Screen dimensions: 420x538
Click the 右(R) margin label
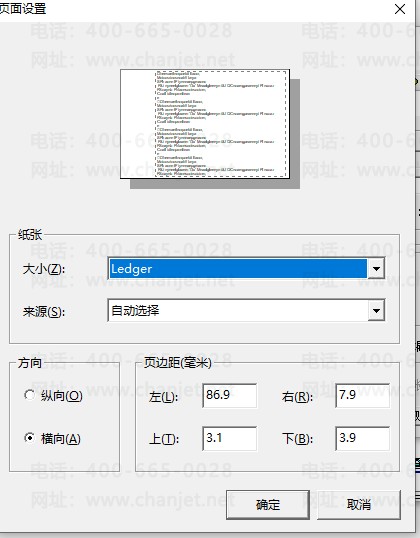point(297,397)
